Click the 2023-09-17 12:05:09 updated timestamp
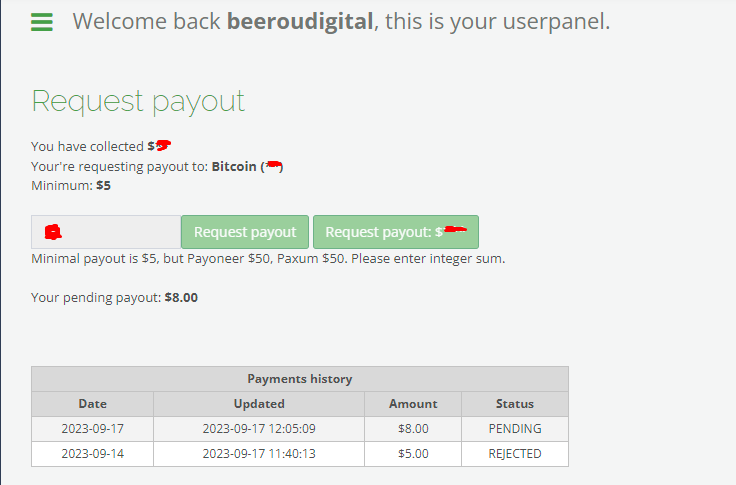This screenshot has height=485, width=736. [x=259, y=429]
